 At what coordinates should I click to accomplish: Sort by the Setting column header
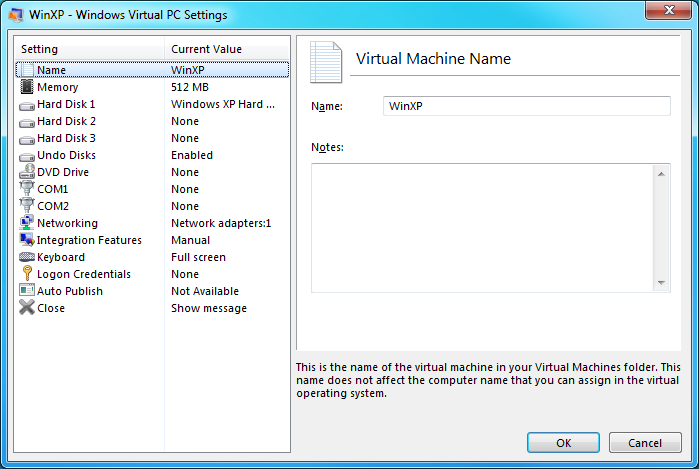pos(90,49)
